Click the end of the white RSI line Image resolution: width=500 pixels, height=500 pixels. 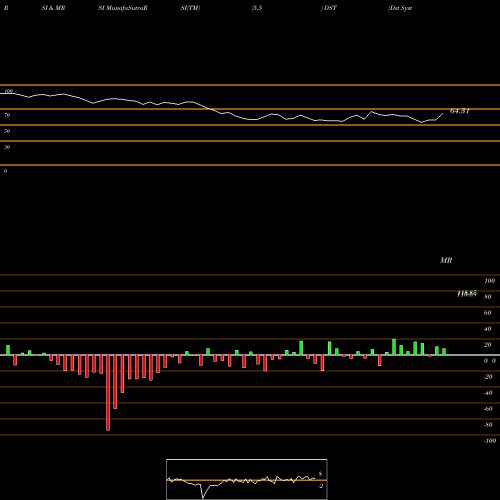(443, 114)
